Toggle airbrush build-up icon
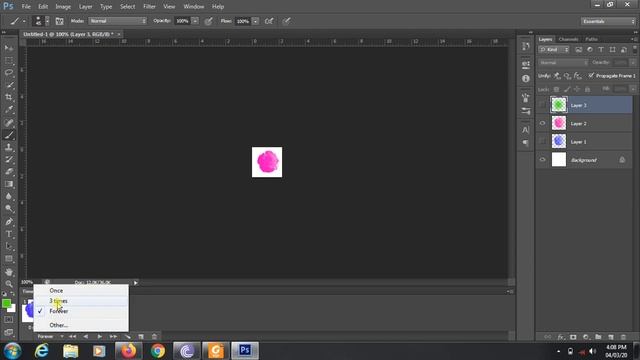Viewport: 640px width, 360px height. (269, 21)
